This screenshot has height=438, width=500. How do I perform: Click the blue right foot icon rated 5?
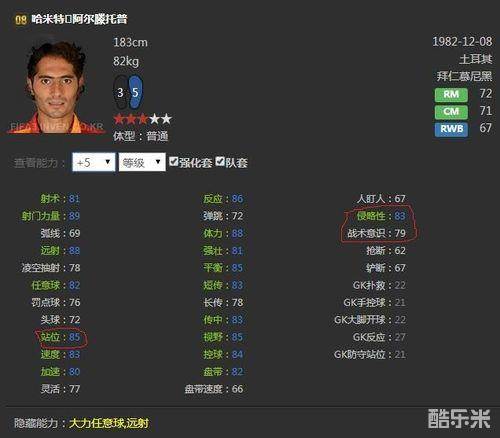pos(135,92)
